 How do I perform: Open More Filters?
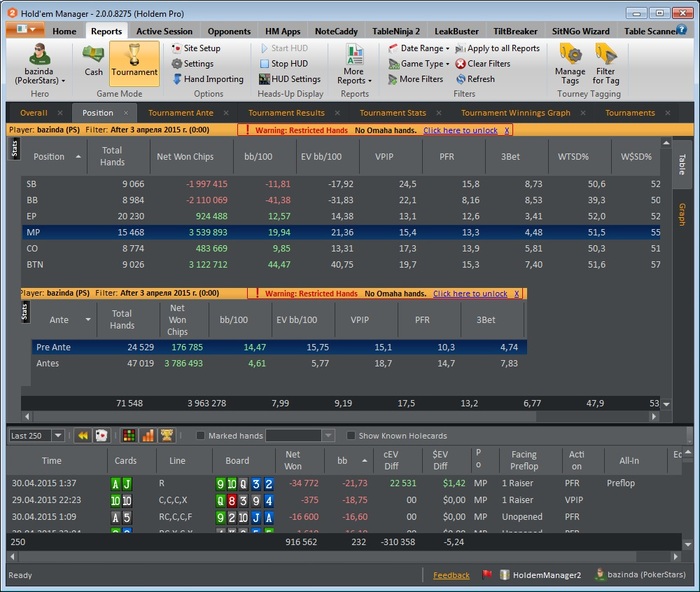pyautogui.click(x=416, y=79)
